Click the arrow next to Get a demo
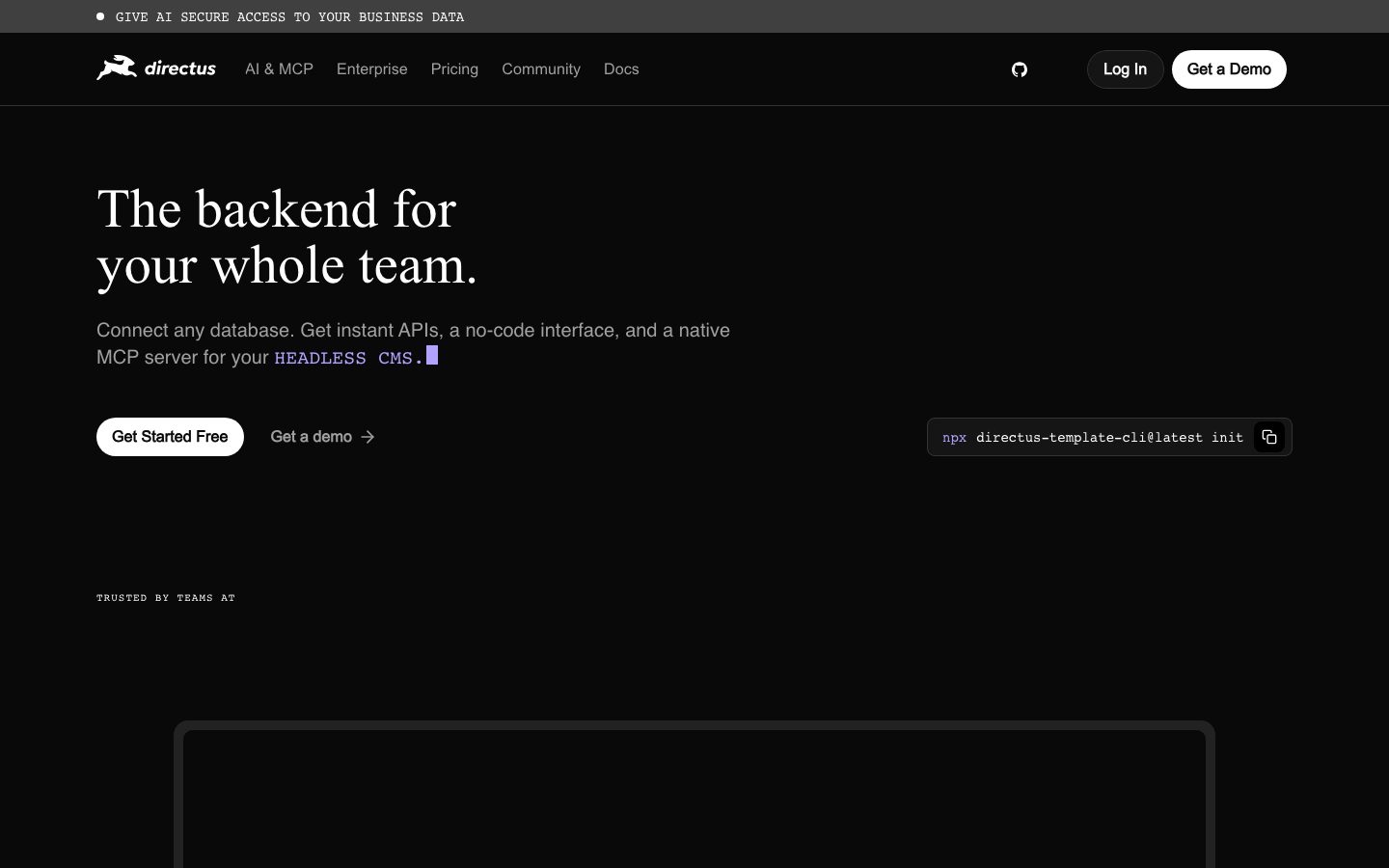Screen dimensions: 1389x868 [368, 437]
